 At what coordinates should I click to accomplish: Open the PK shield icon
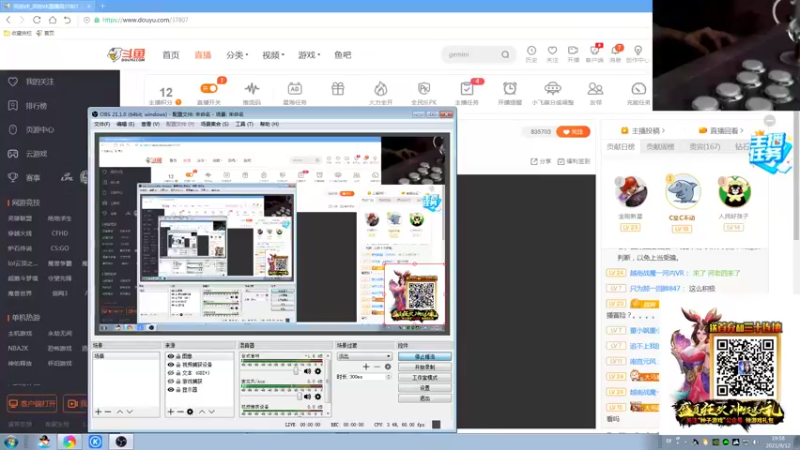(x=423, y=89)
